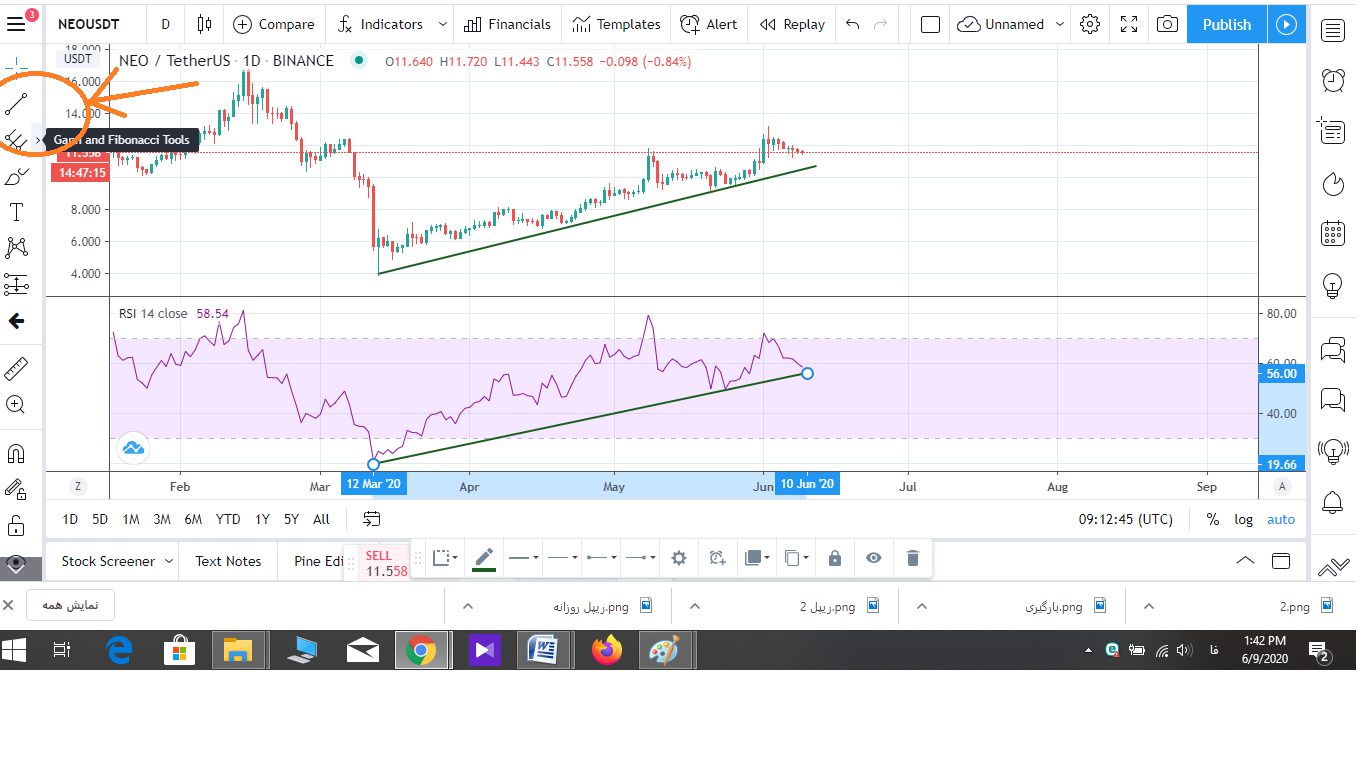The width and height of the screenshot is (1366, 768).
Task: Toggle Stay in Drawing Mode pencil-lock
Action: (16, 489)
